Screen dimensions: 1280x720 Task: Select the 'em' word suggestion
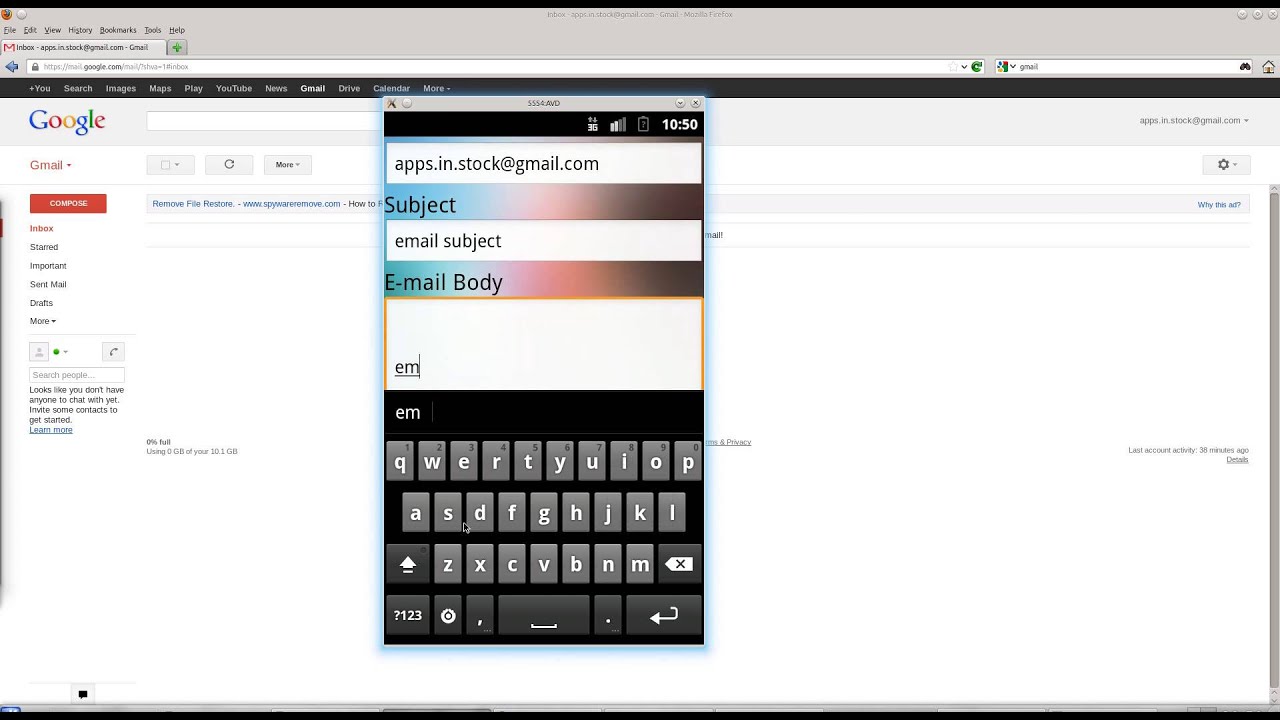point(408,412)
